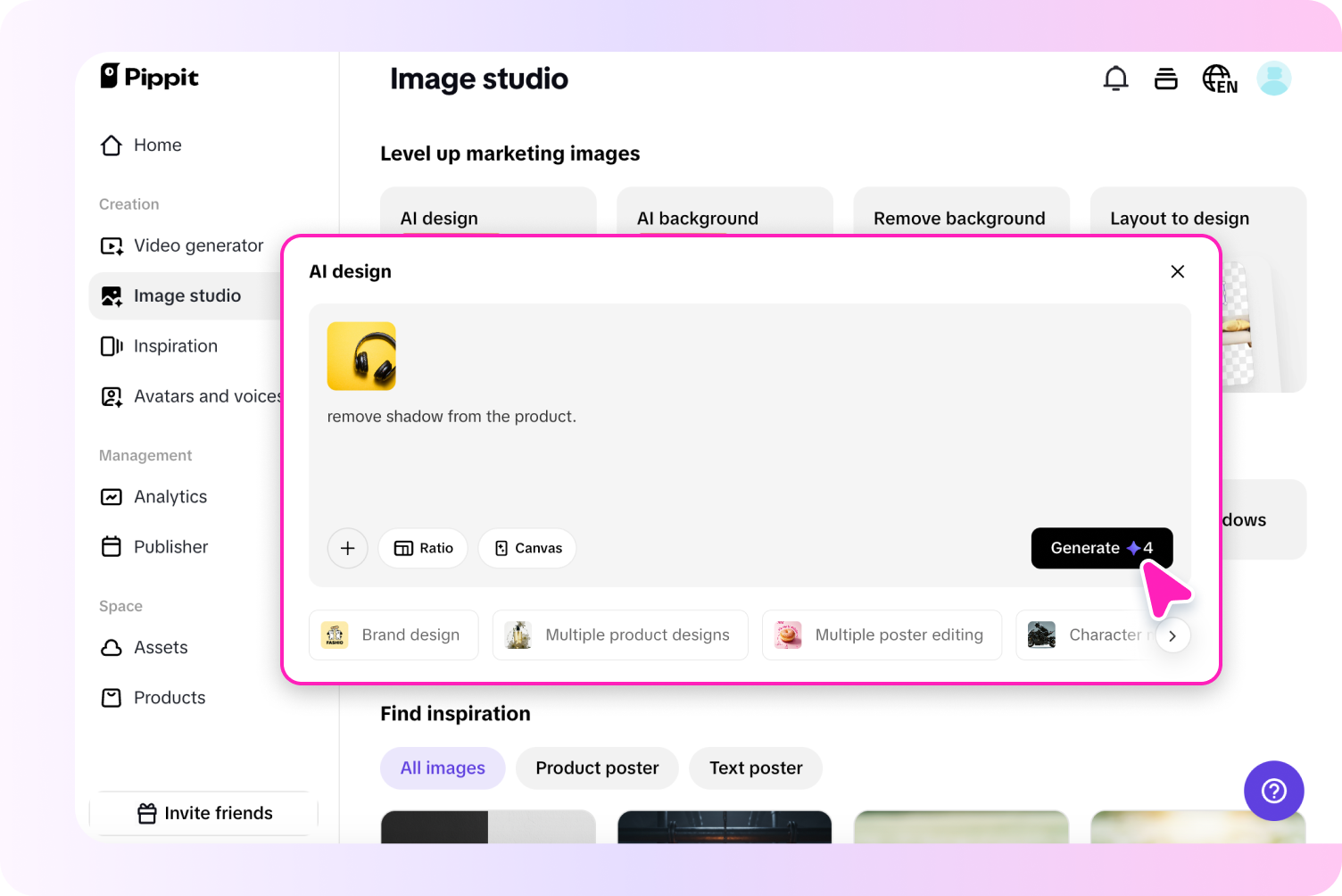Choose the Brand design suggestion chip
Viewport: 1342px width, 896px height.
click(x=393, y=635)
